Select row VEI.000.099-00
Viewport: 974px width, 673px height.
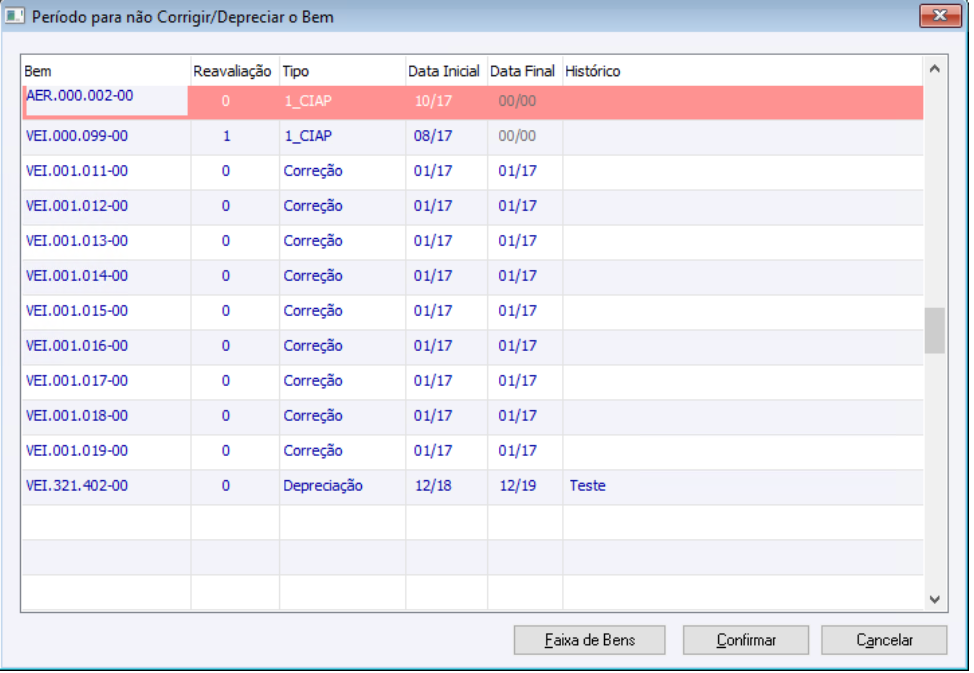click(473, 136)
